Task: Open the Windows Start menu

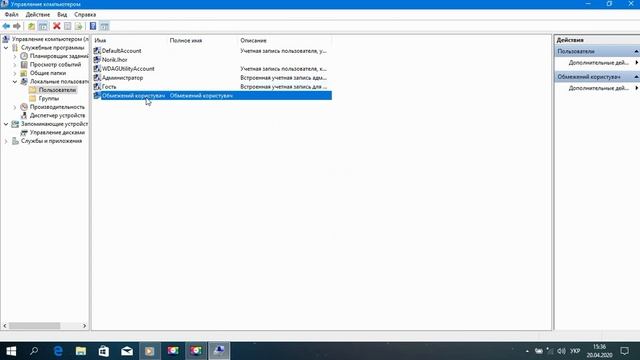Action: tap(11, 351)
